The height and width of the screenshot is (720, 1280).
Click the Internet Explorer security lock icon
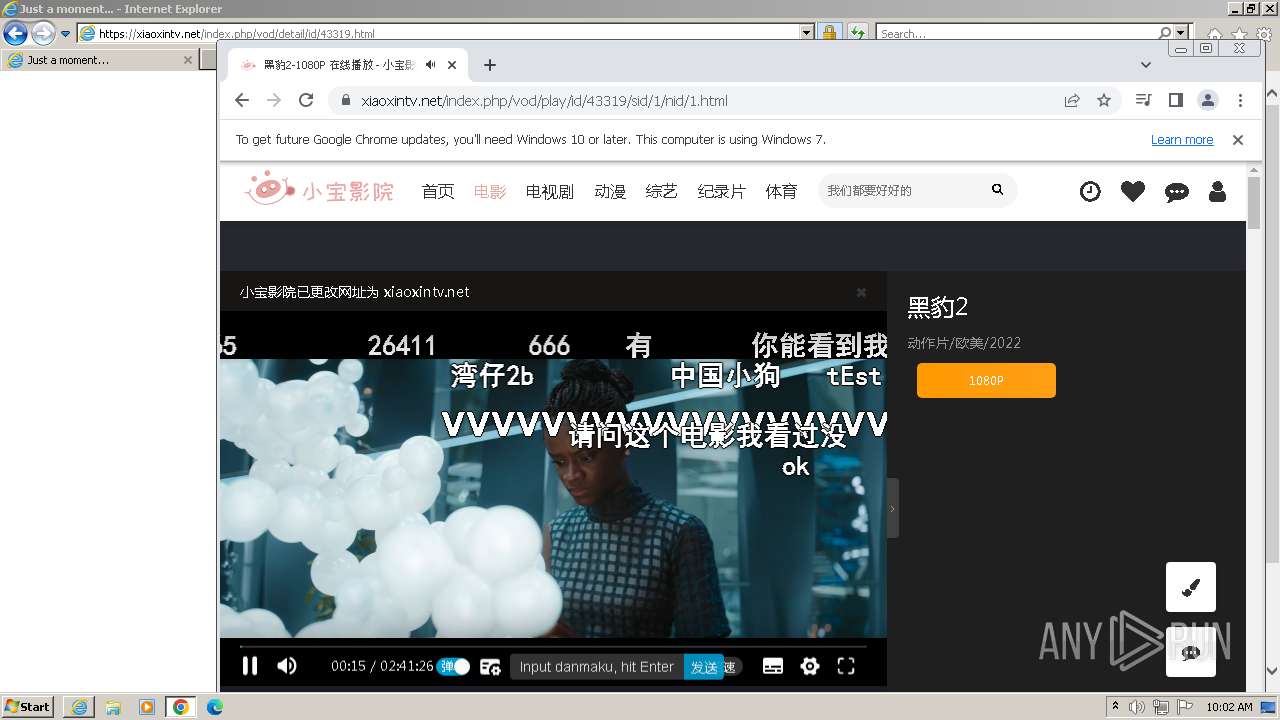829,33
